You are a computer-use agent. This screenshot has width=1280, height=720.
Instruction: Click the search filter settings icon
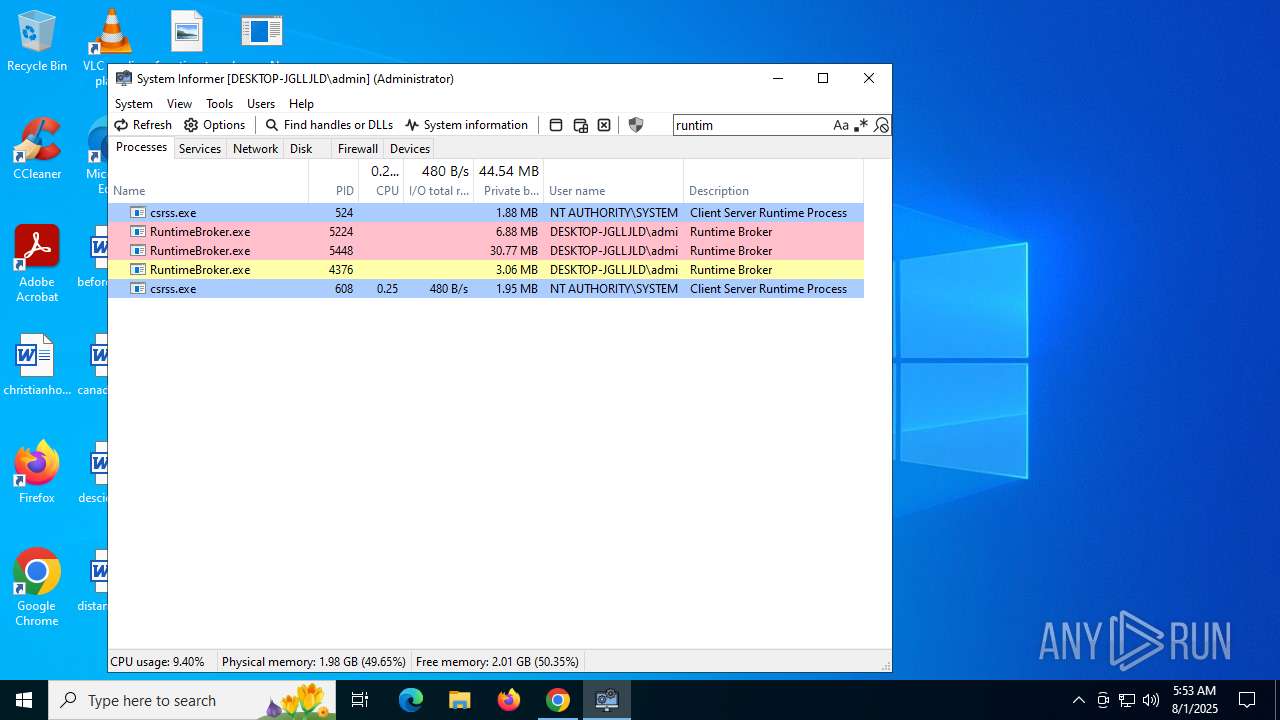[x=881, y=125]
